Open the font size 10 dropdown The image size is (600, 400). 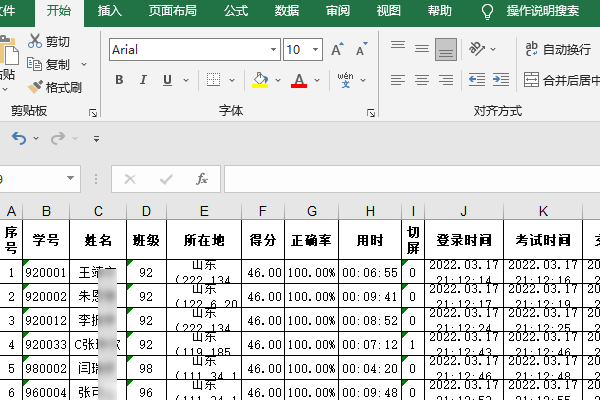(x=315, y=49)
